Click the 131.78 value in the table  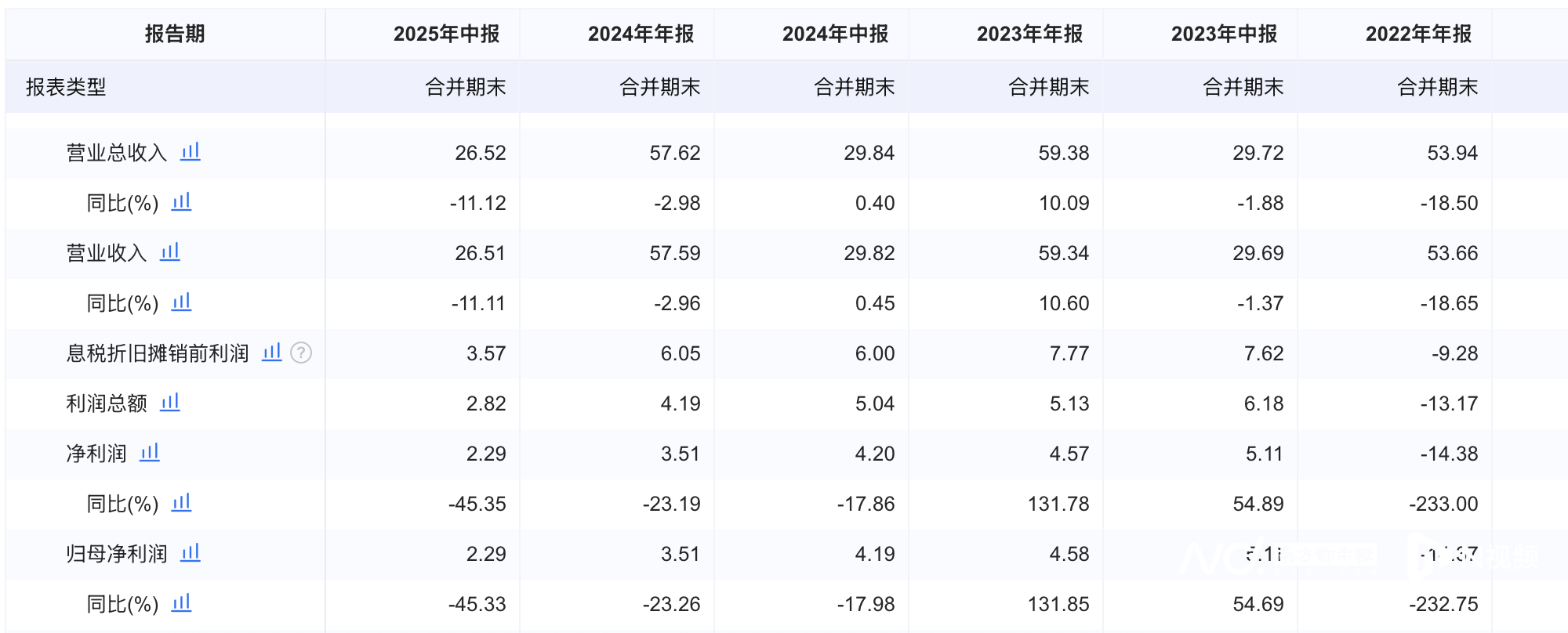[1058, 504]
